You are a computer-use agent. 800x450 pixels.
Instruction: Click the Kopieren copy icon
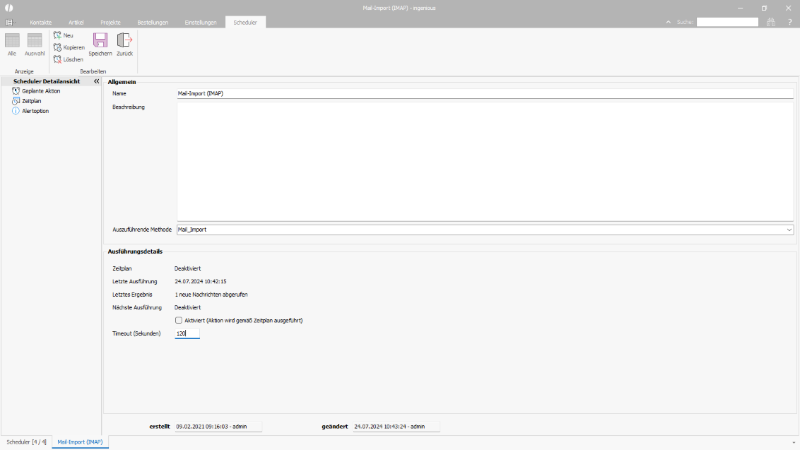tap(69, 47)
